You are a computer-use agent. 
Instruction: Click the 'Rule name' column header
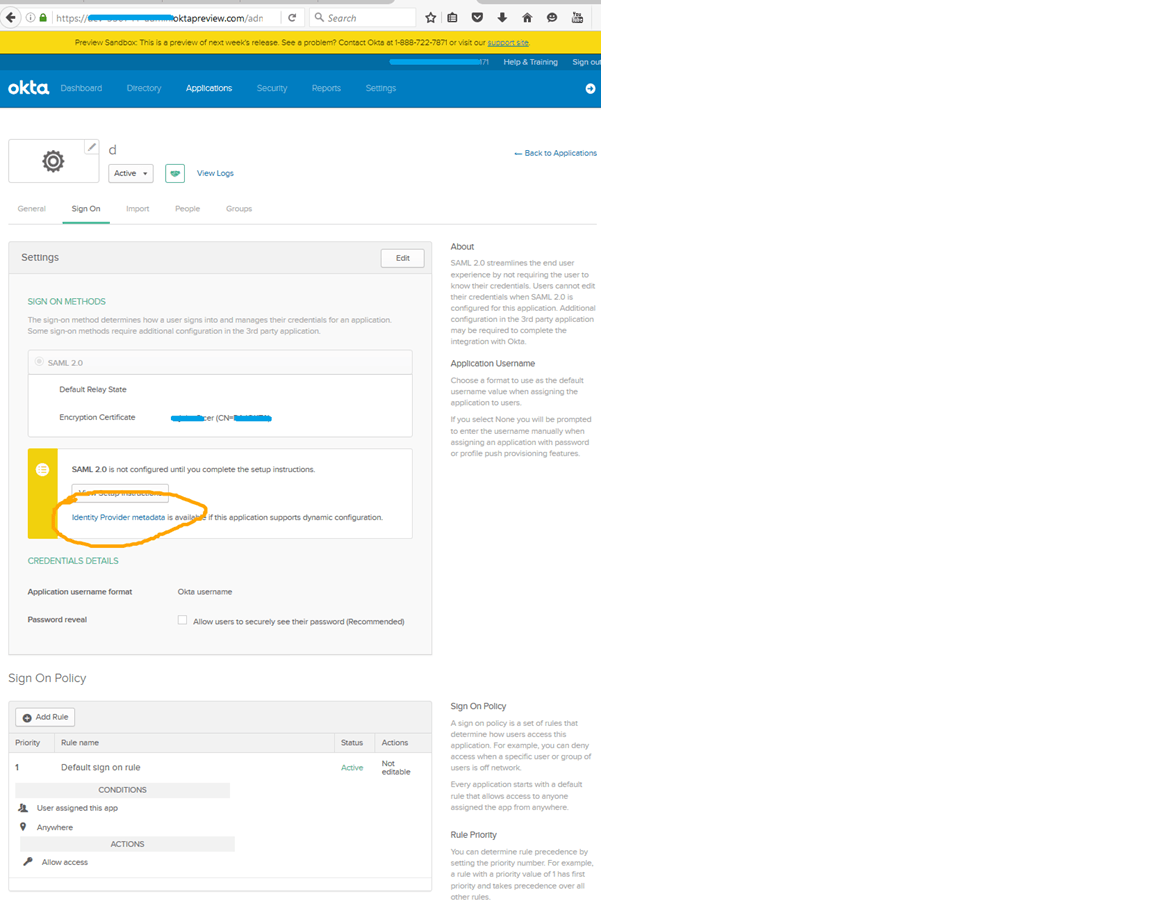(80, 743)
